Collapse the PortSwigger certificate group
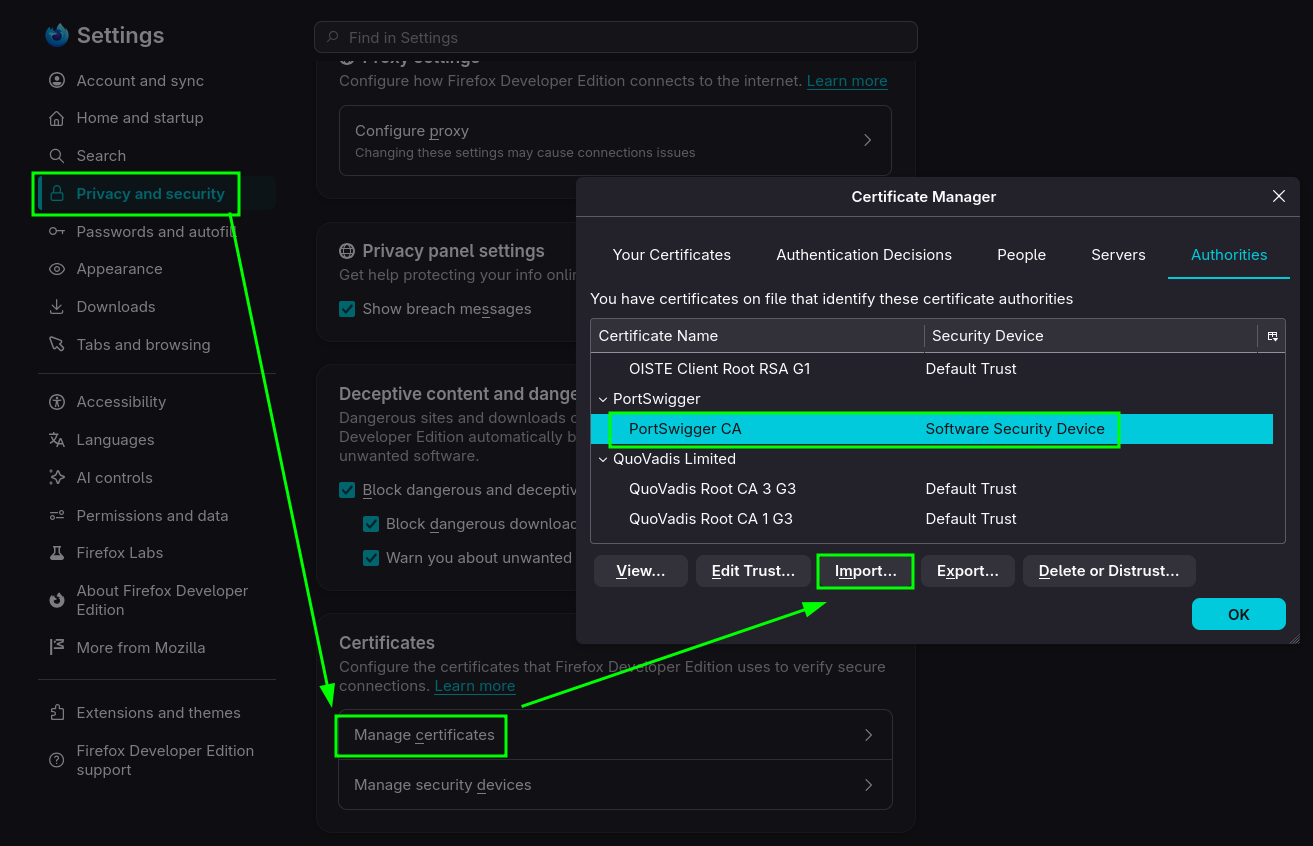This screenshot has width=1313, height=846. pyautogui.click(x=603, y=399)
